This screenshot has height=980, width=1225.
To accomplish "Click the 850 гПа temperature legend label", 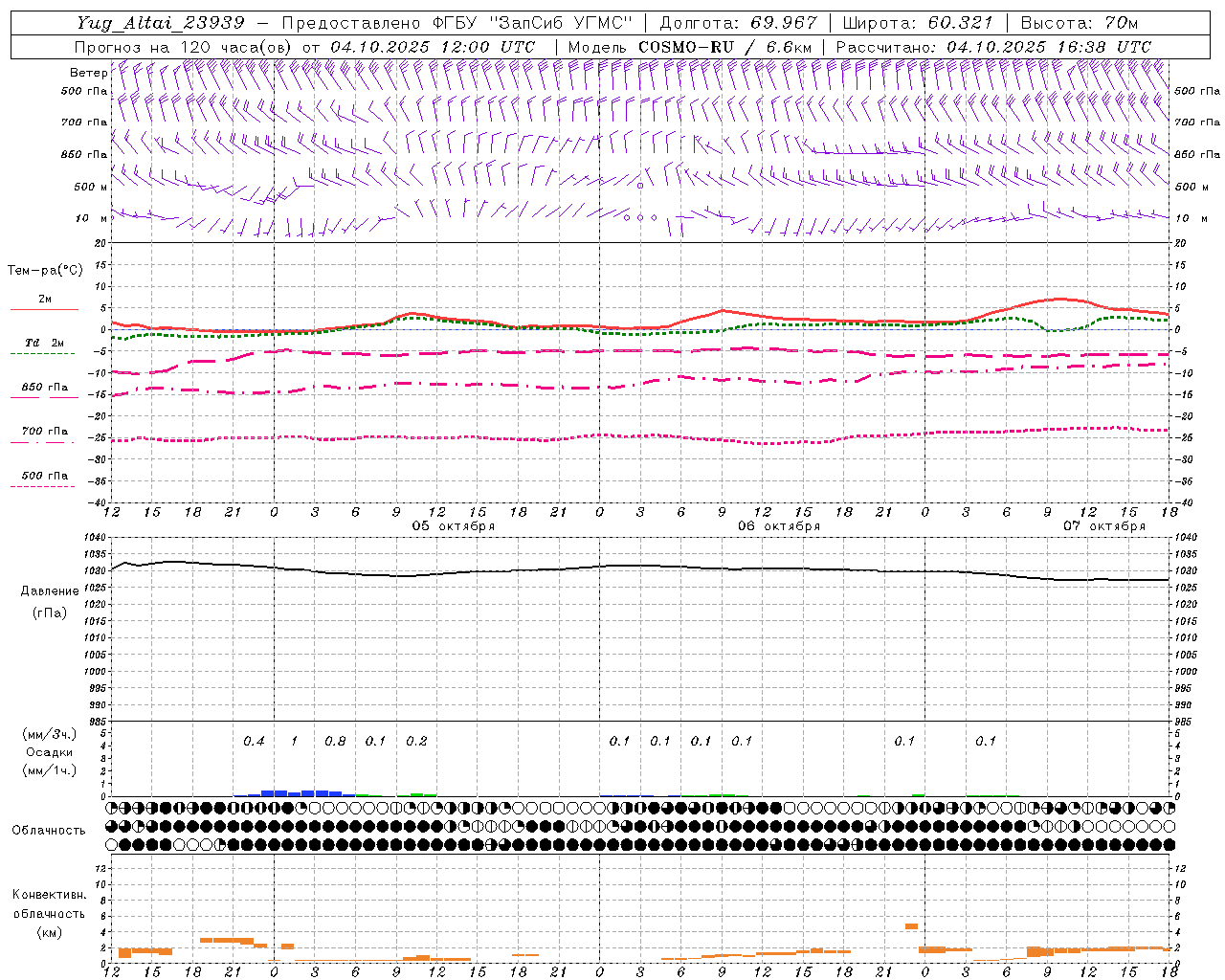I will [x=45, y=388].
